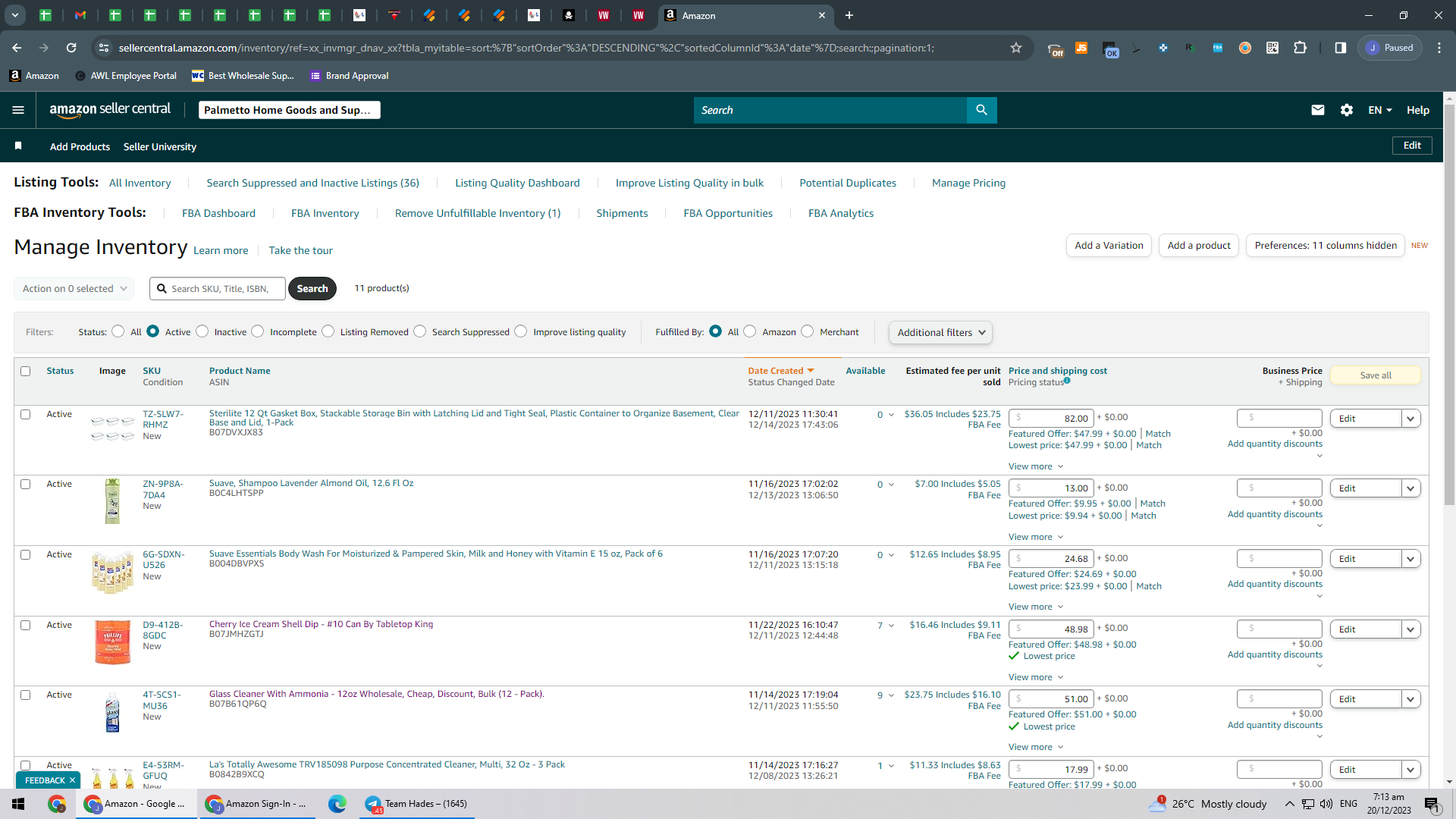Expand View more under Sterilite pricing

1036,466
